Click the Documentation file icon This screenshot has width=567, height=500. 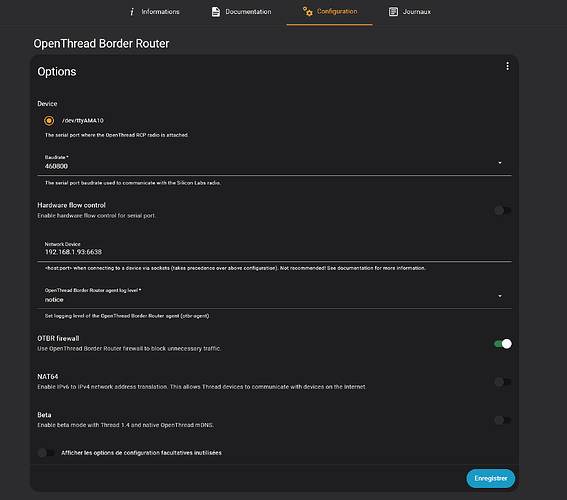click(216, 12)
